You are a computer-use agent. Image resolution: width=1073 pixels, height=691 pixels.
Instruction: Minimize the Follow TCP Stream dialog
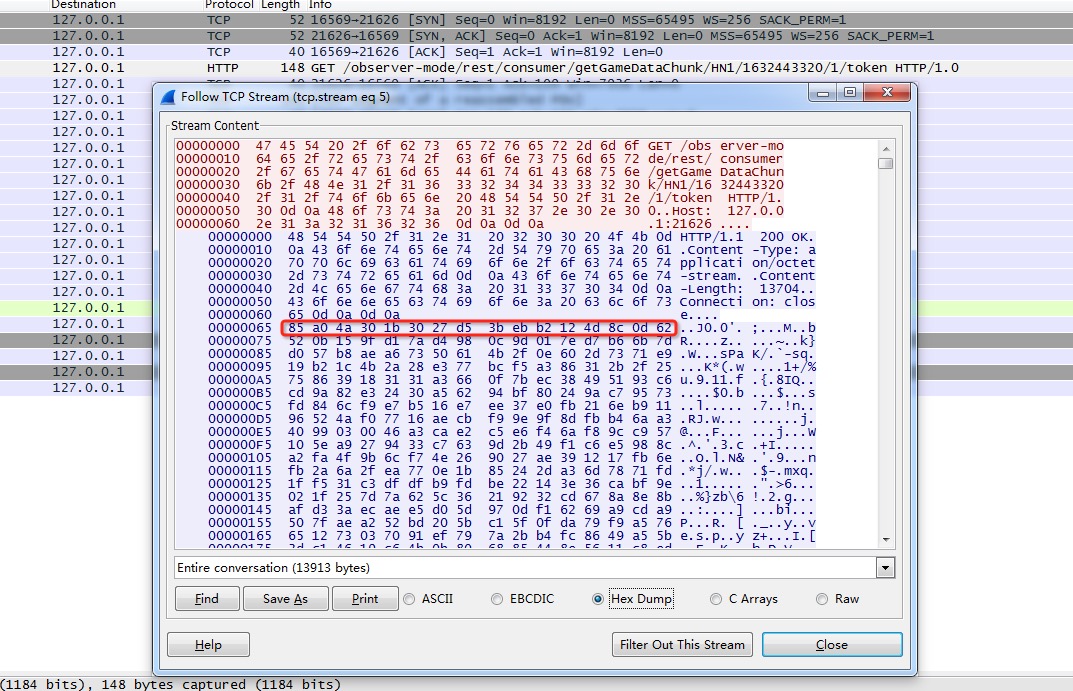coord(823,92)
